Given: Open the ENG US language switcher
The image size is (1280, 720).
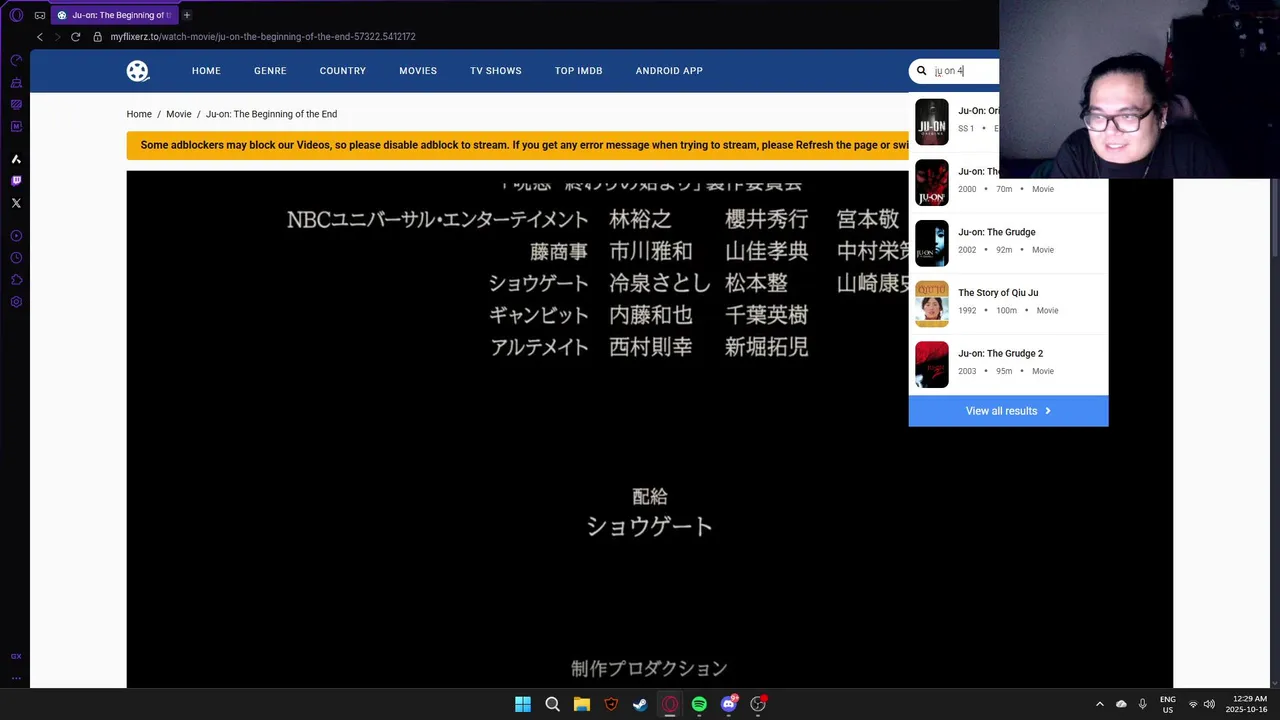Looking at the screenshot, I should [1168, 704].
